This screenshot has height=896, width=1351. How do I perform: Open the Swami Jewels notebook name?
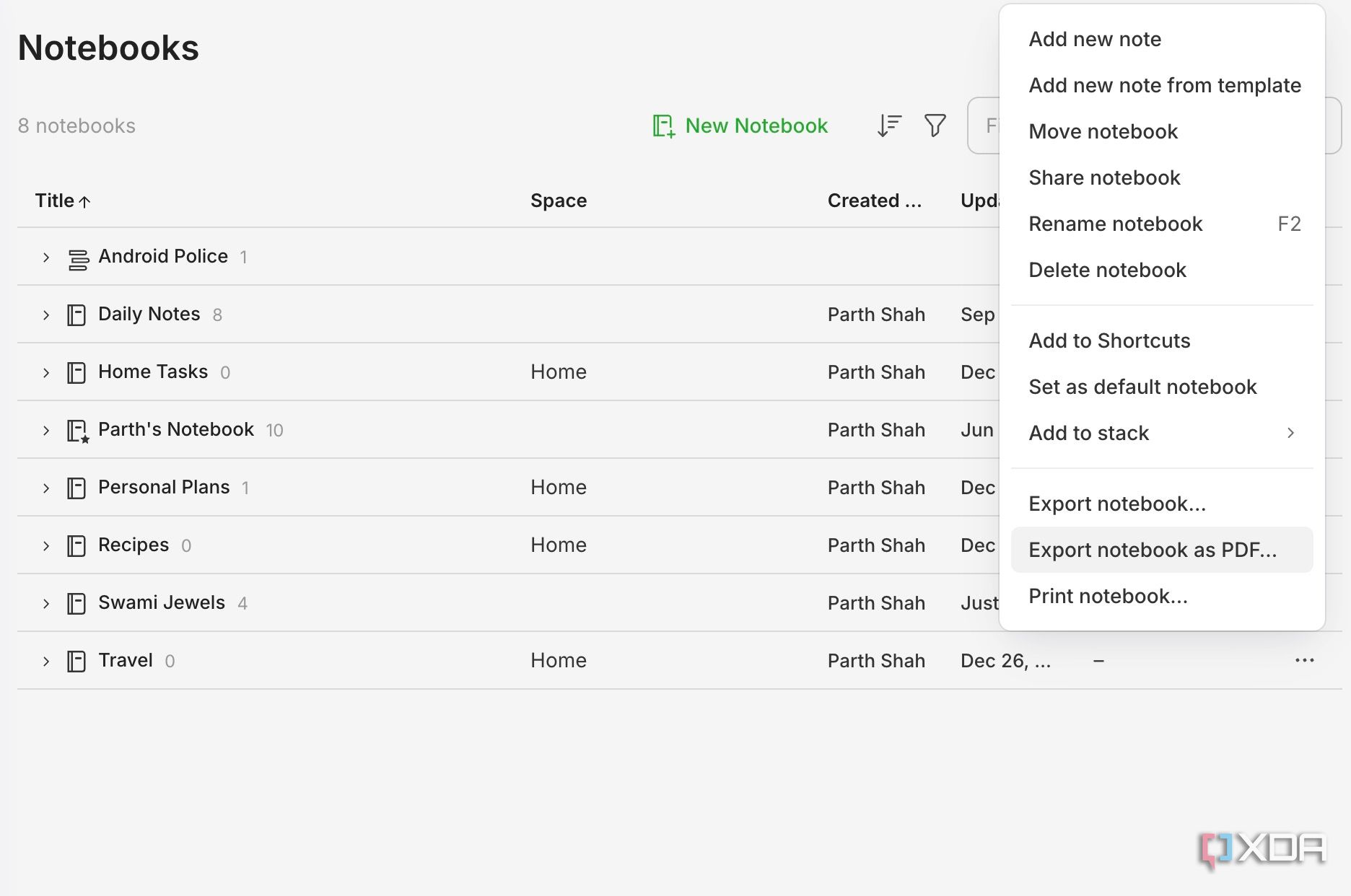tap(162, 602)
